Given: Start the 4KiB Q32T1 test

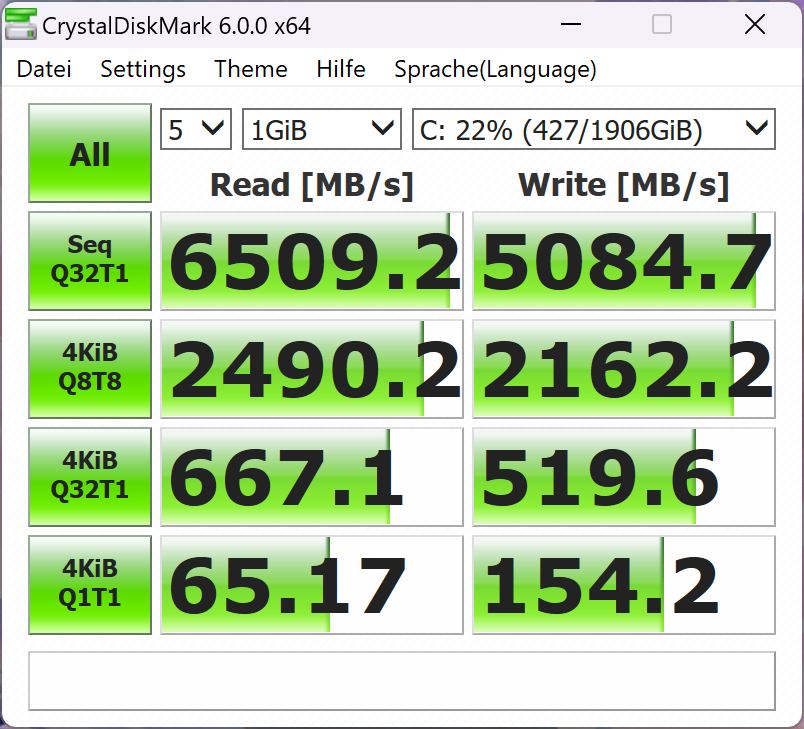Looking at the screenshot, I should click(x=90, y=477).
